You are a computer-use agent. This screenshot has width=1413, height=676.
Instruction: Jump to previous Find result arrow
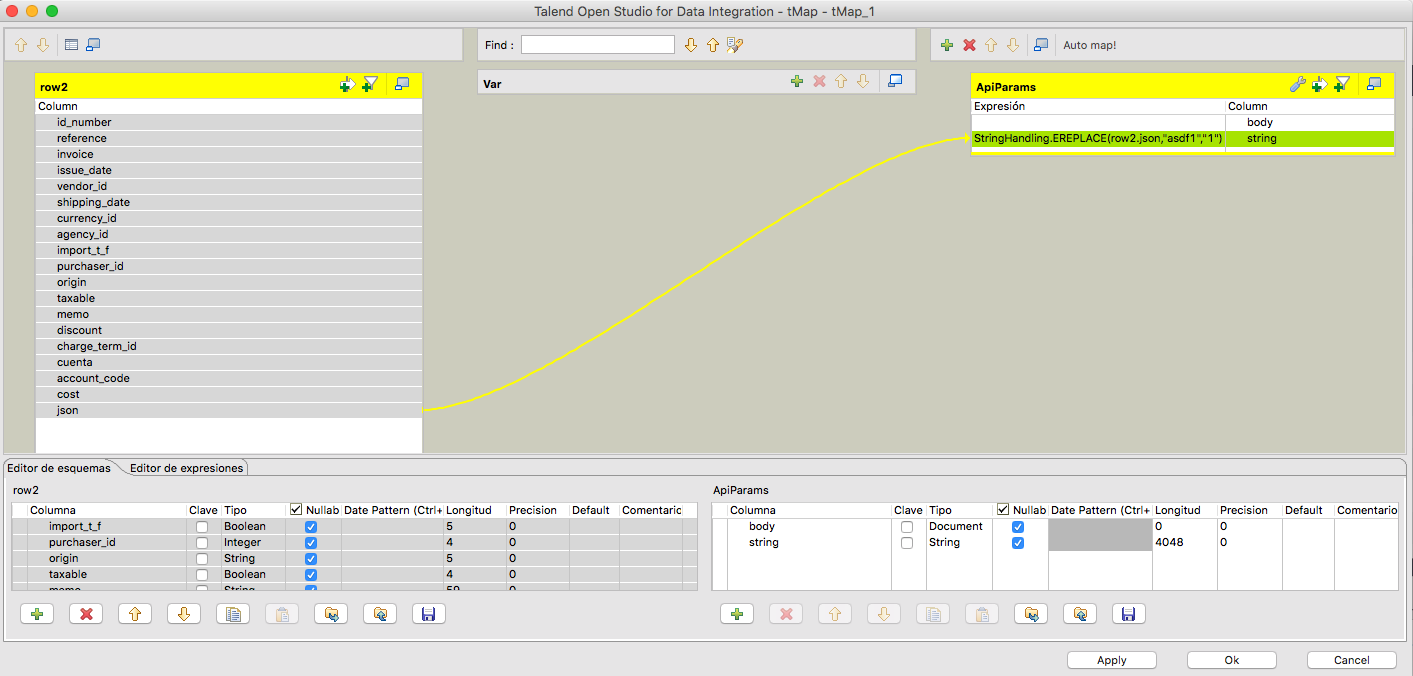tap(712, 45)
